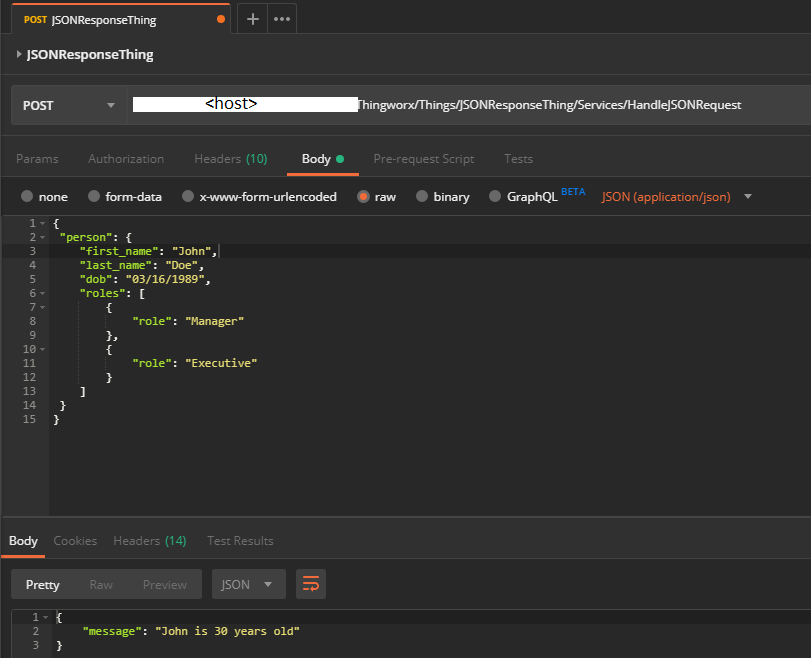Toggle the response wrap lines icon

pos(311,584)
